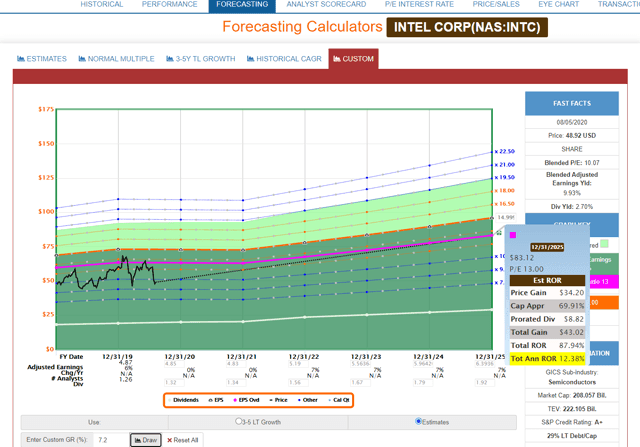This screenshot has width=640, height=447.
Task: Open the Historical tab in top navigation
Action: coord(101,5)
